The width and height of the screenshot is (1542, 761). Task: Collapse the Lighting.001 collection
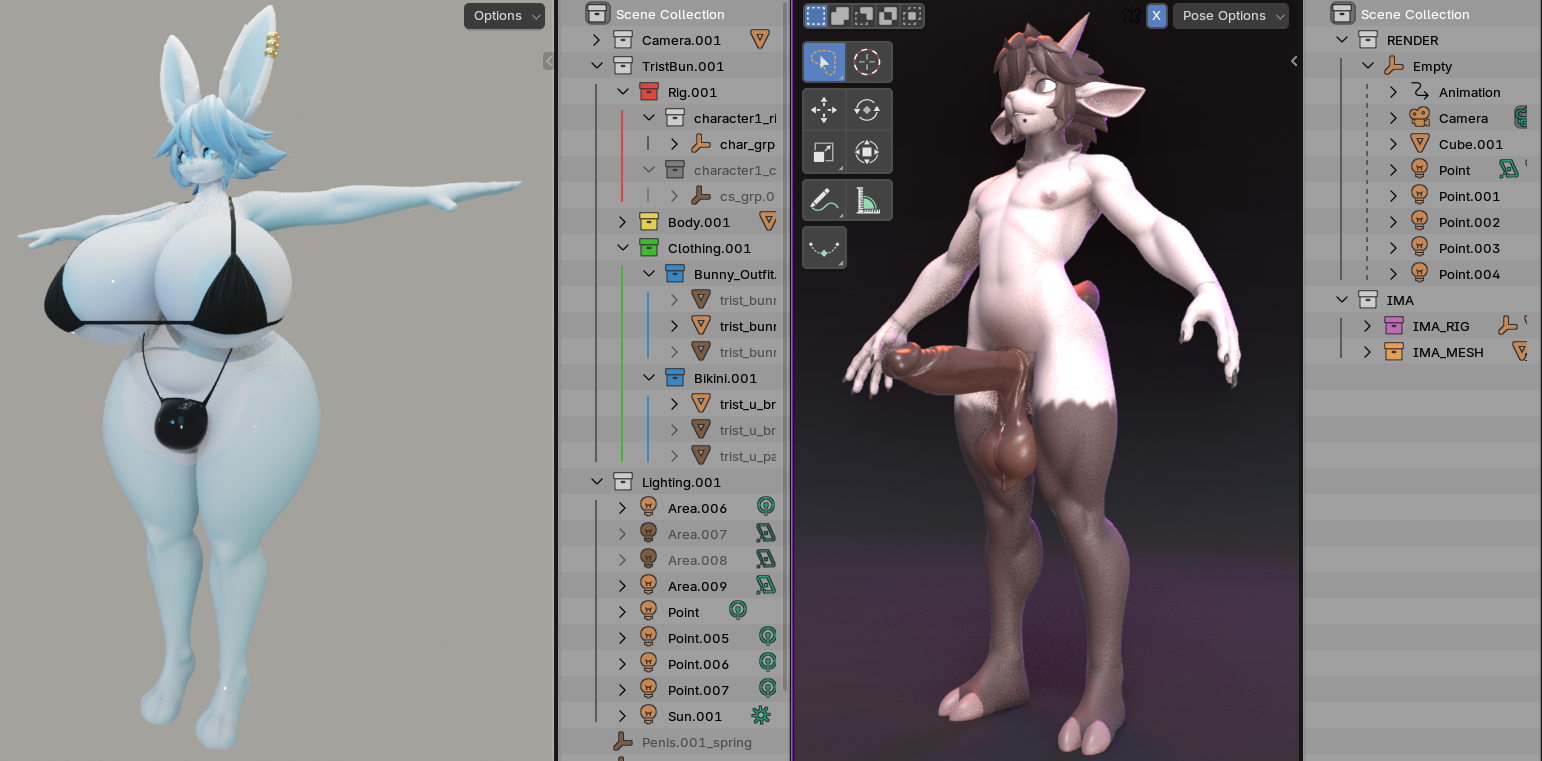coord(597,482)
